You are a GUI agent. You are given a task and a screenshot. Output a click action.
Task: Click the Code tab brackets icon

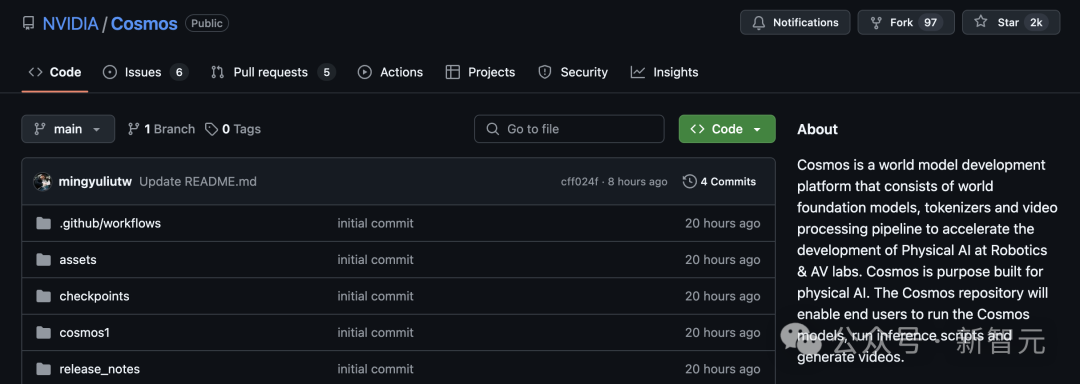pyautogui.click(x=35, y=72)
